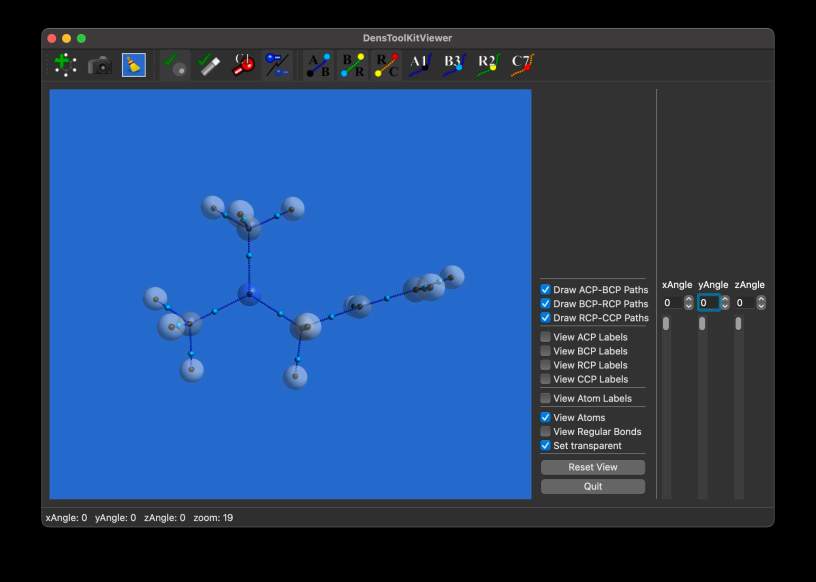Click the R2 label toolbar icon

(488, 65)
